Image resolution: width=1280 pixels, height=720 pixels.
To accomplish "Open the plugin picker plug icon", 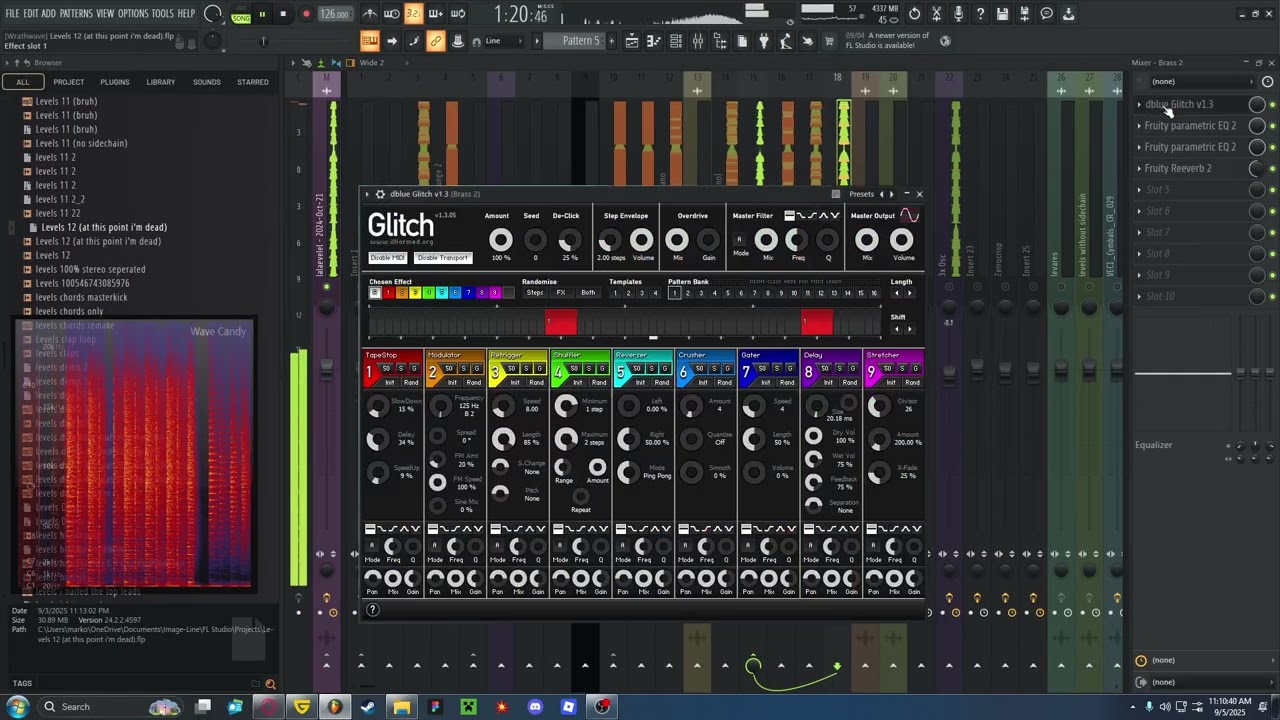I will coord(763,41).
